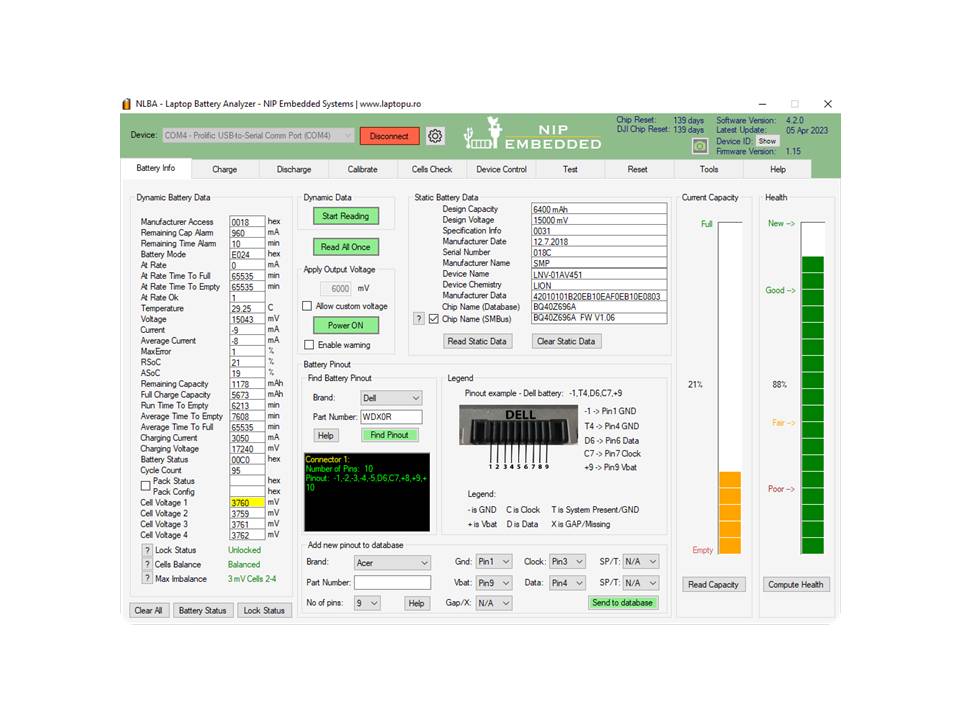Click the NLBA battery icon in title bar
This screenshot has height=720, width=960.
coord(125,103)
